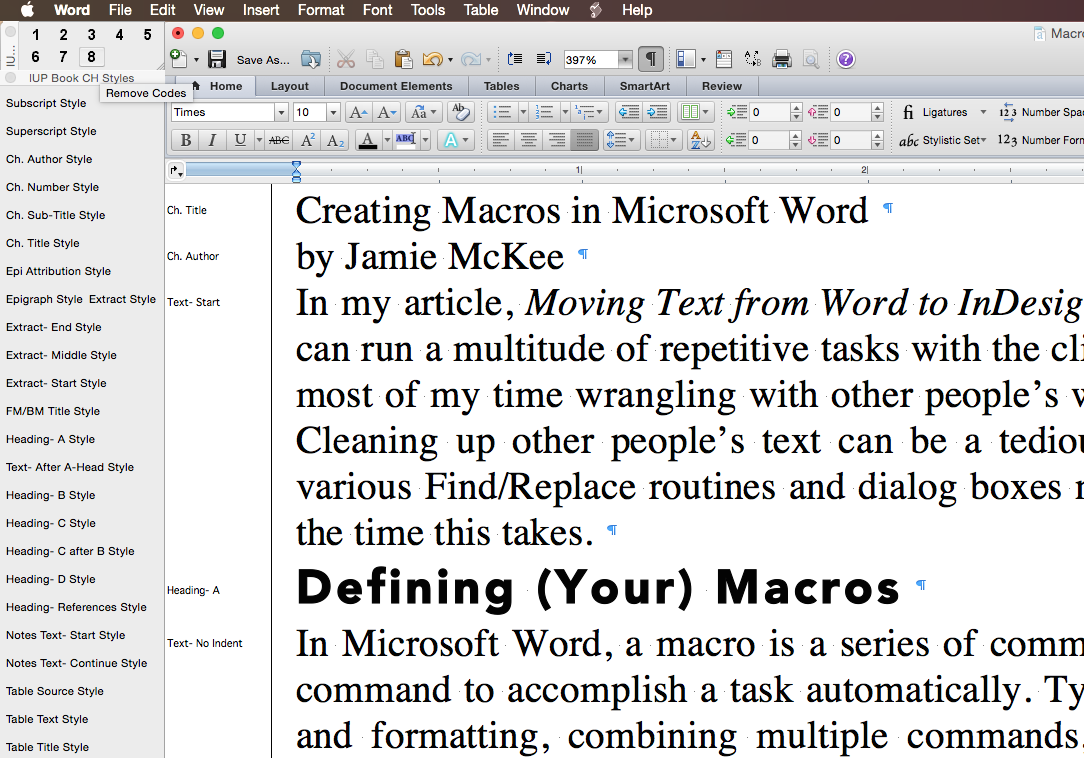Viewport: 1084px width, 758px height.
Task: Pick the font color swatch
Action: click(368, 140)
